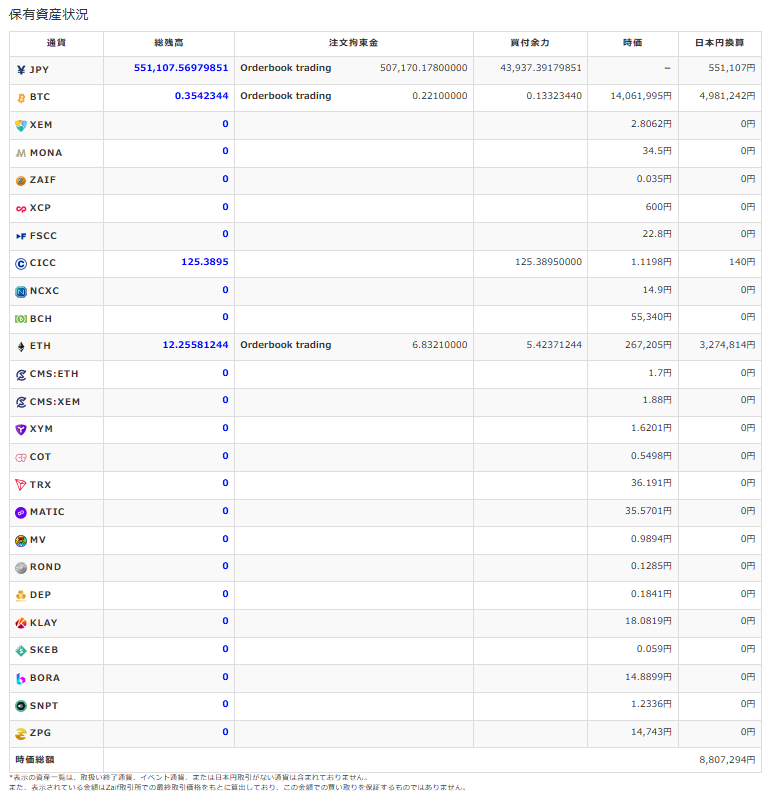Image resolution: width=769 pixels, height=801 pixels.
Task: Click the ROND token icon
Action: pos(21,568)
